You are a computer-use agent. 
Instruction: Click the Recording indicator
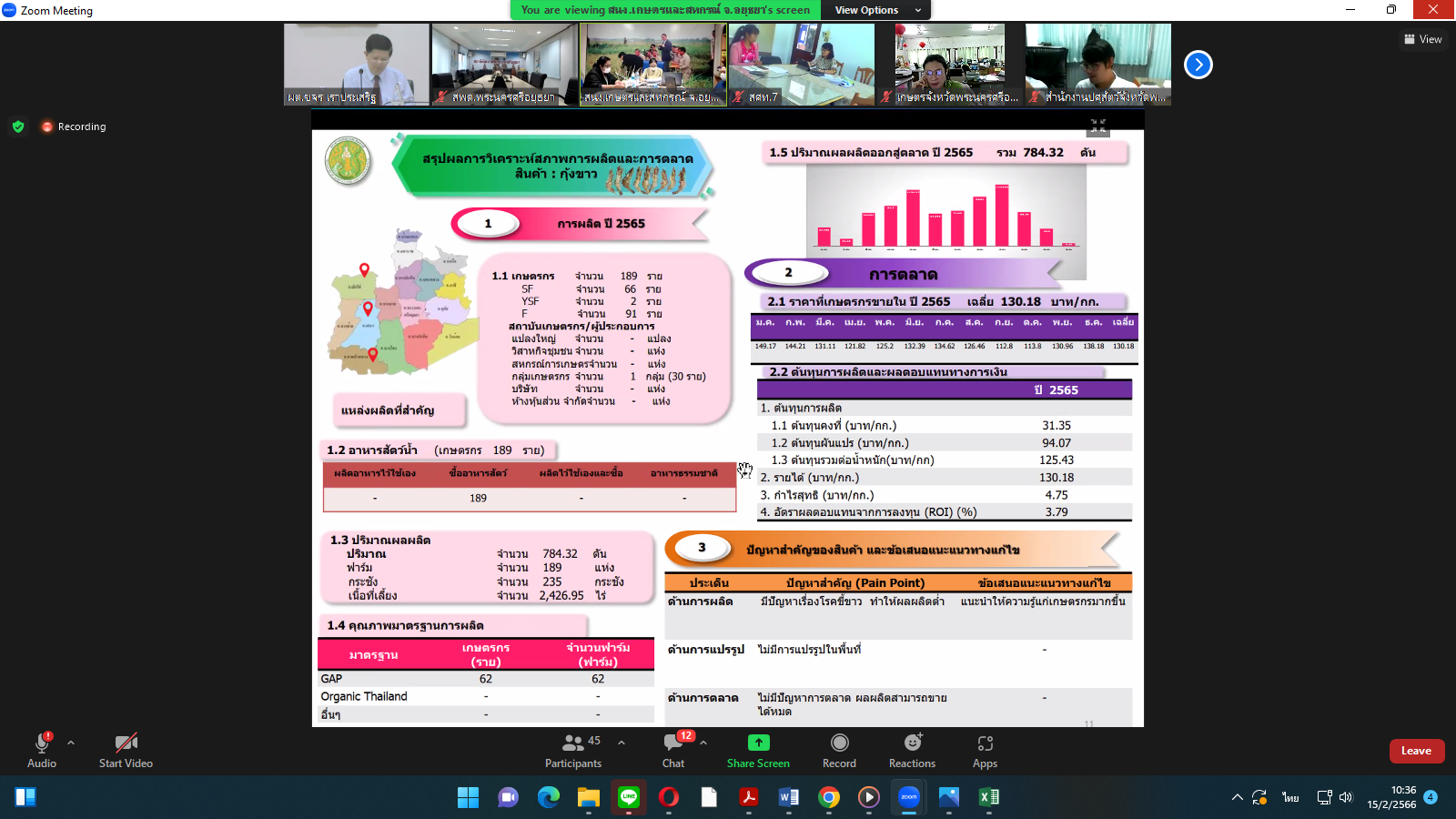[74, 126]
